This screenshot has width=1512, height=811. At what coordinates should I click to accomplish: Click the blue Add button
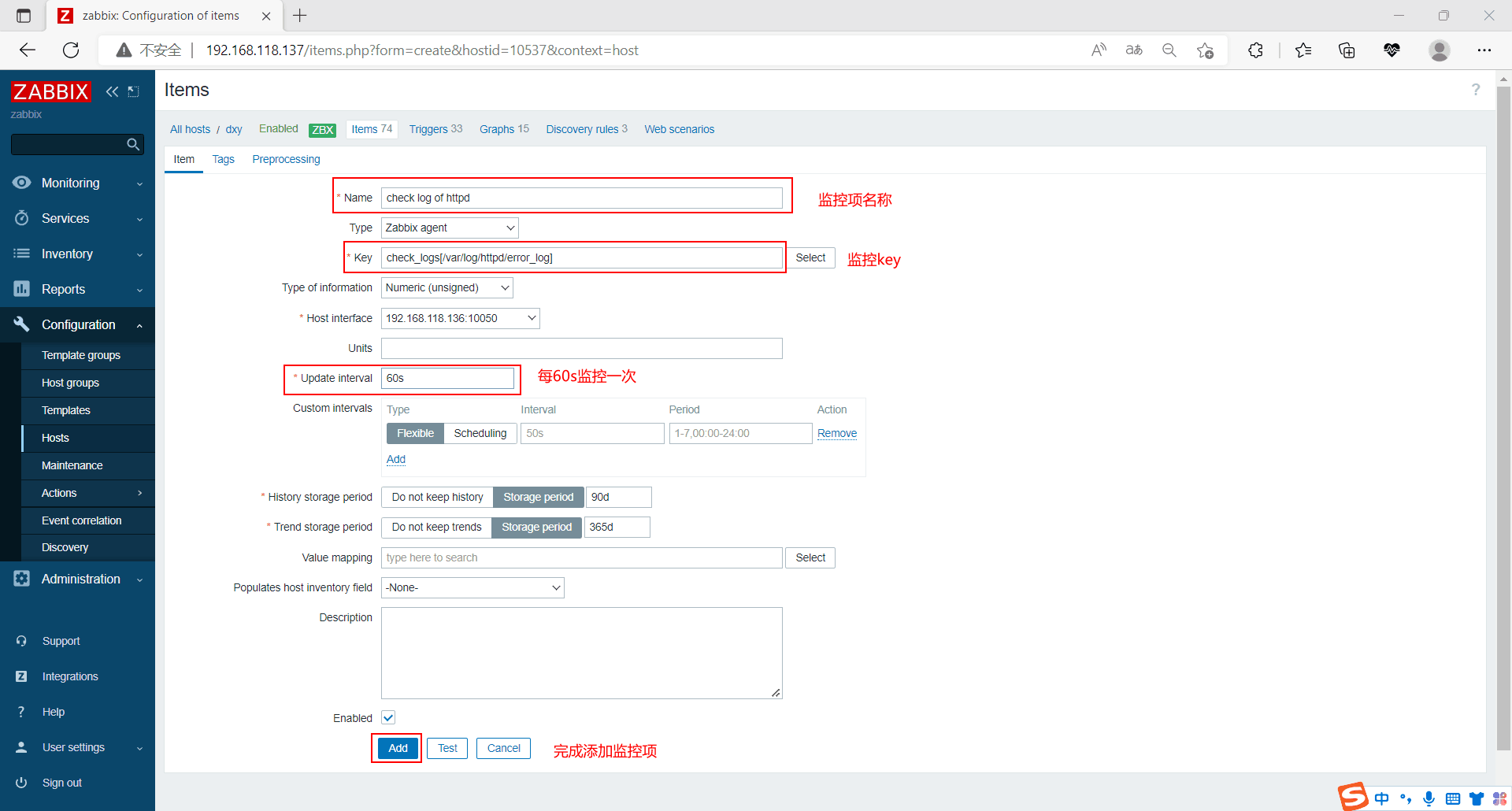click(398, 748)
